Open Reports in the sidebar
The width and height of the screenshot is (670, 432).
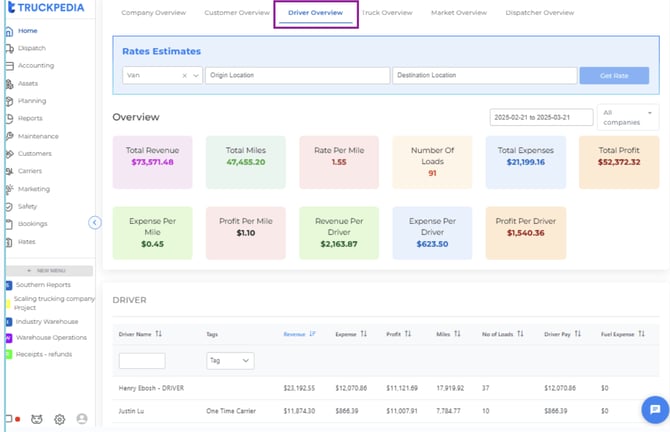point(30,118)
